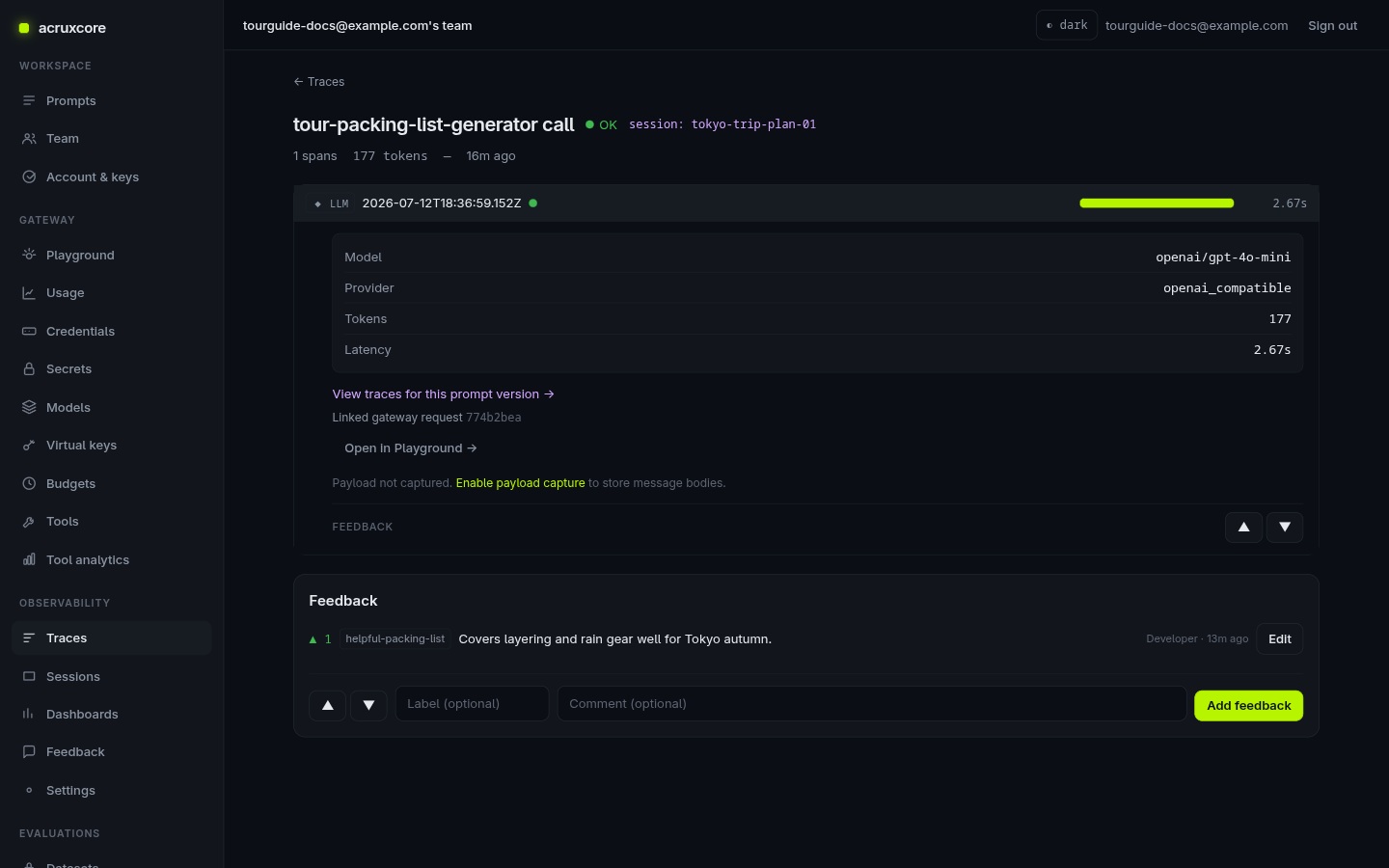Click the Secrets lock icon
Screen dimensions: 1389x868
(29, 369)
